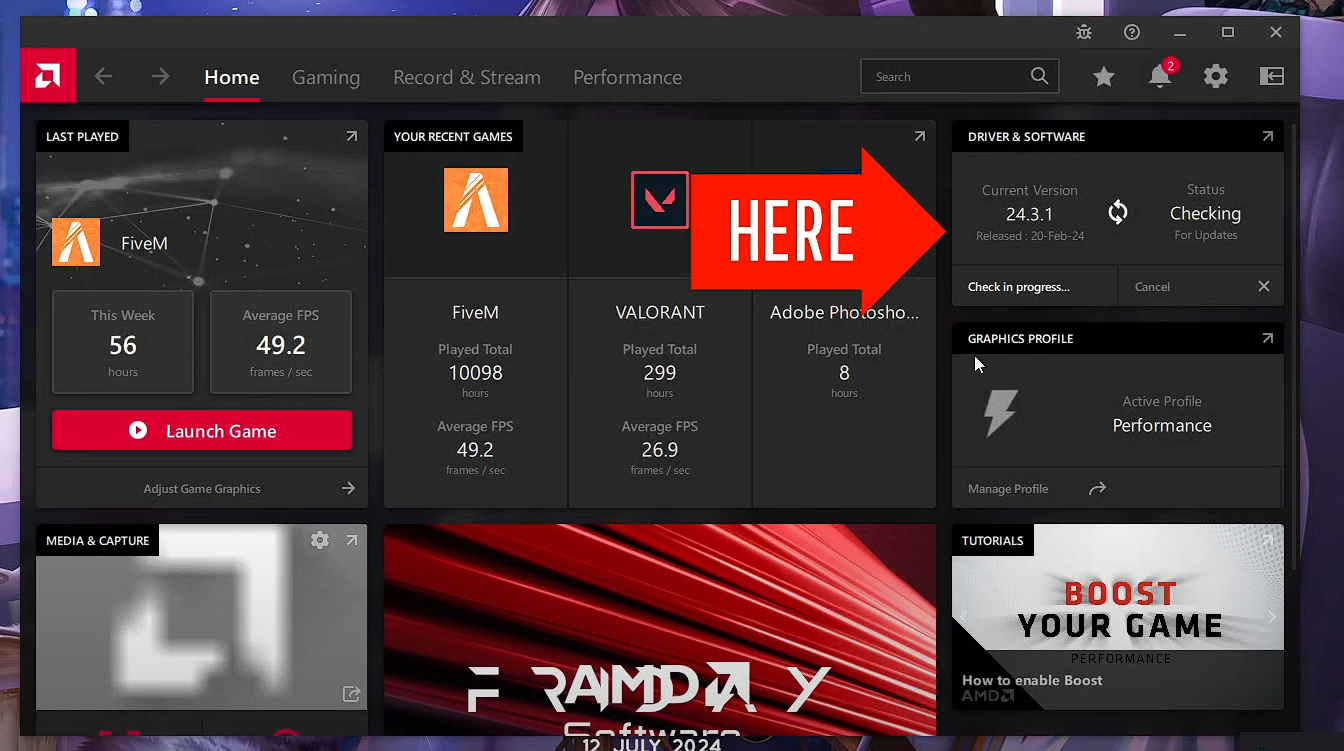
Task: Switch to the Gaming tab
Action: click(326, 77)
